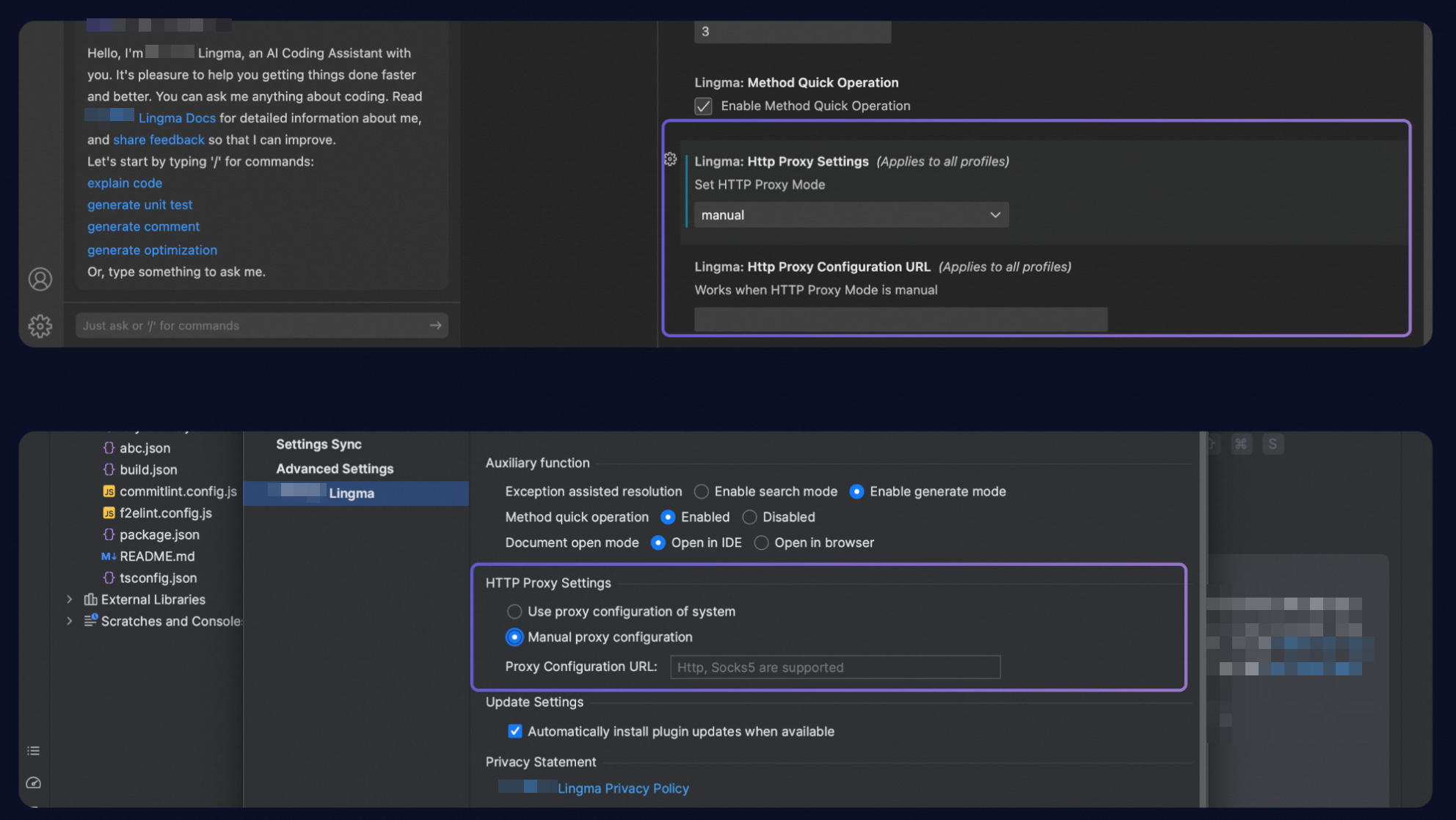Click the Proxy Configuration URL field
Screen dimensions: 1456x820
tap(834, 667)
